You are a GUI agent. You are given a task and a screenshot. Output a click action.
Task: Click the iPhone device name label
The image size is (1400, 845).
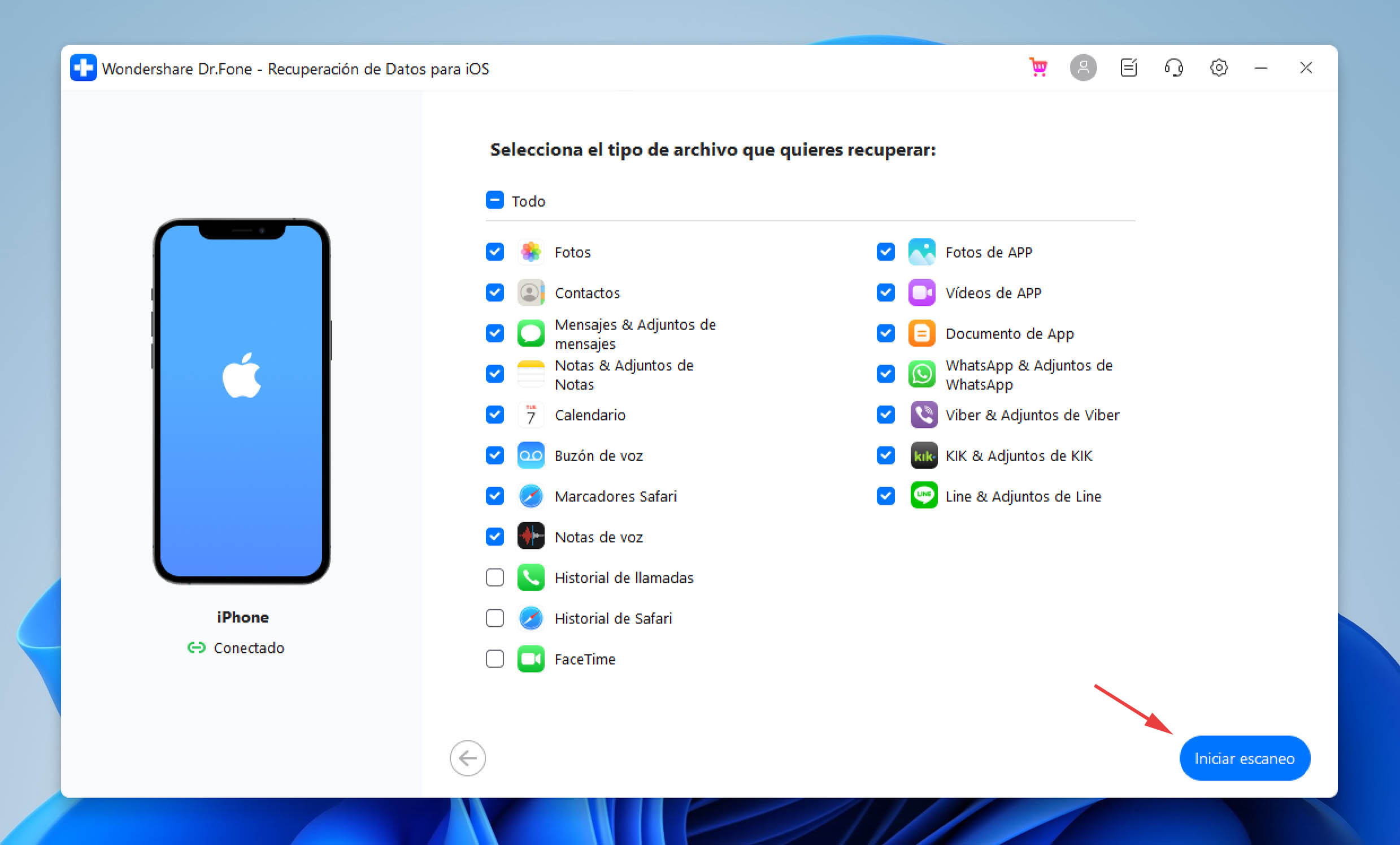pyautogui.click(x=242, y=617)
